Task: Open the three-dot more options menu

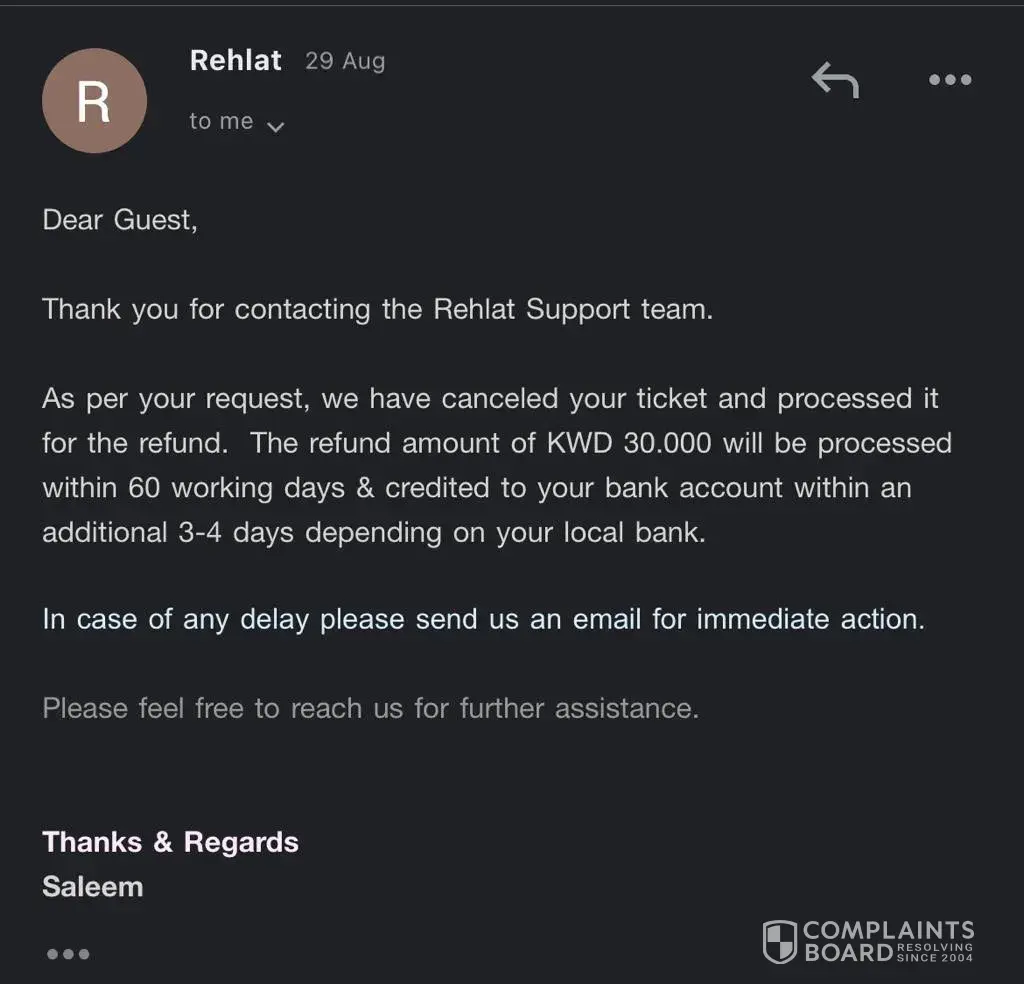Action: (x=949, y=80)
